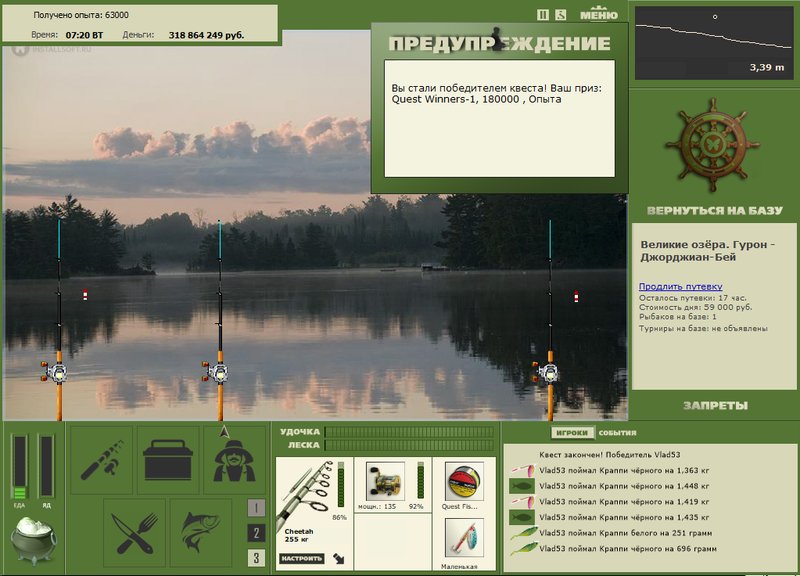
Task: Pause the game with the pause icon
Action: [x=543, y=15]
